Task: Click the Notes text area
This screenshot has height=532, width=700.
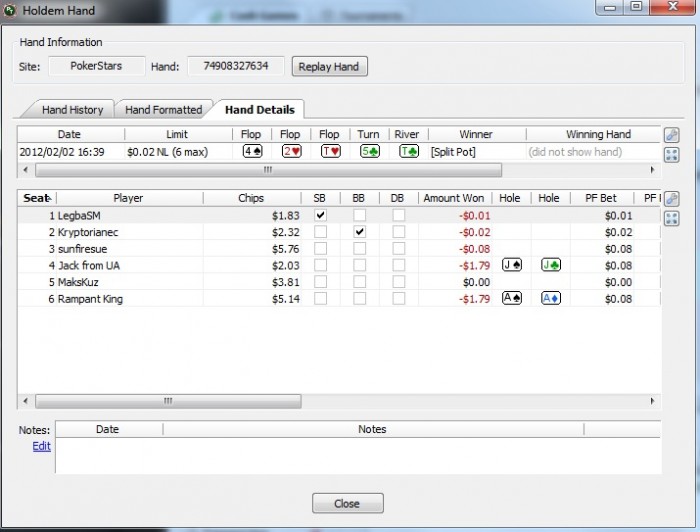Action: [358, 455]
